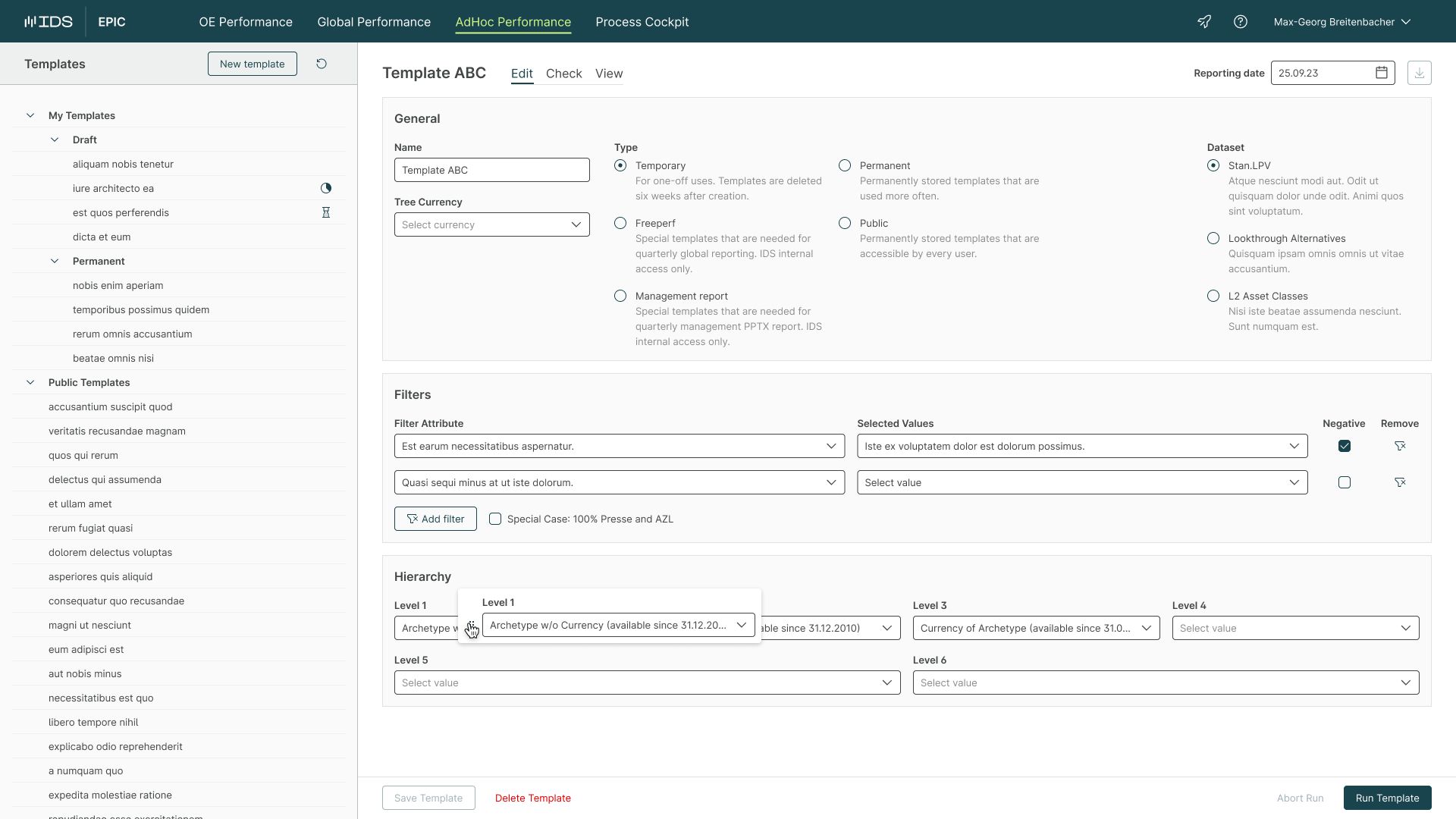Check Special Case: 100% Presse and AZL
The width and height of the screenshot is (1456, 819).
(x=496, y=519)
